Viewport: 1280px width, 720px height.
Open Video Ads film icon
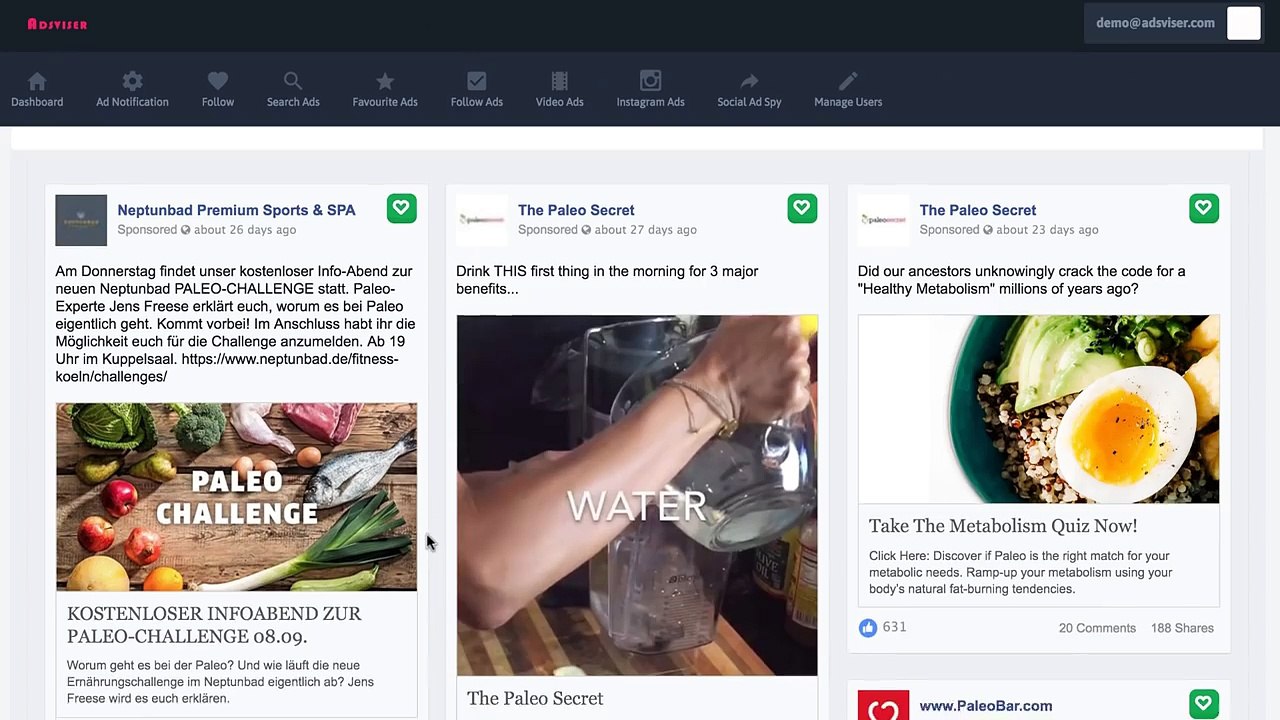560,81
